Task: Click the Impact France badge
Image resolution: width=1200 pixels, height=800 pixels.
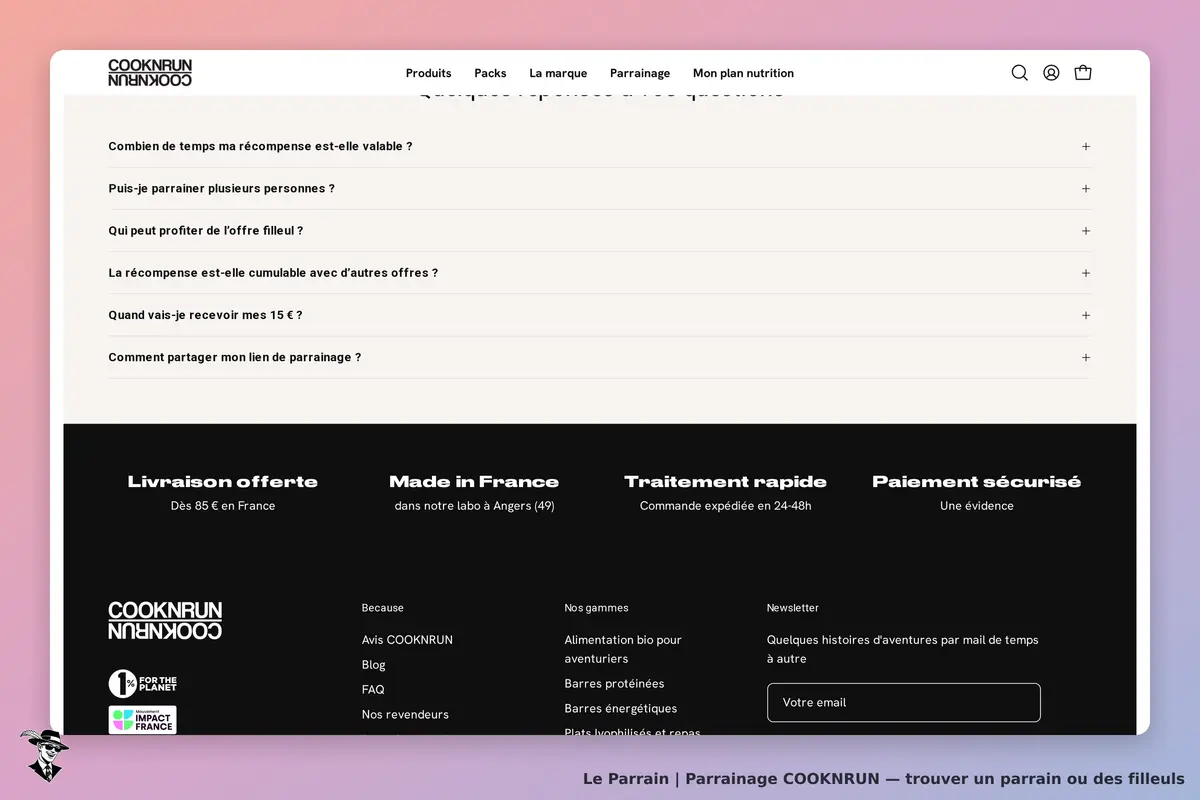Action: 143,720
